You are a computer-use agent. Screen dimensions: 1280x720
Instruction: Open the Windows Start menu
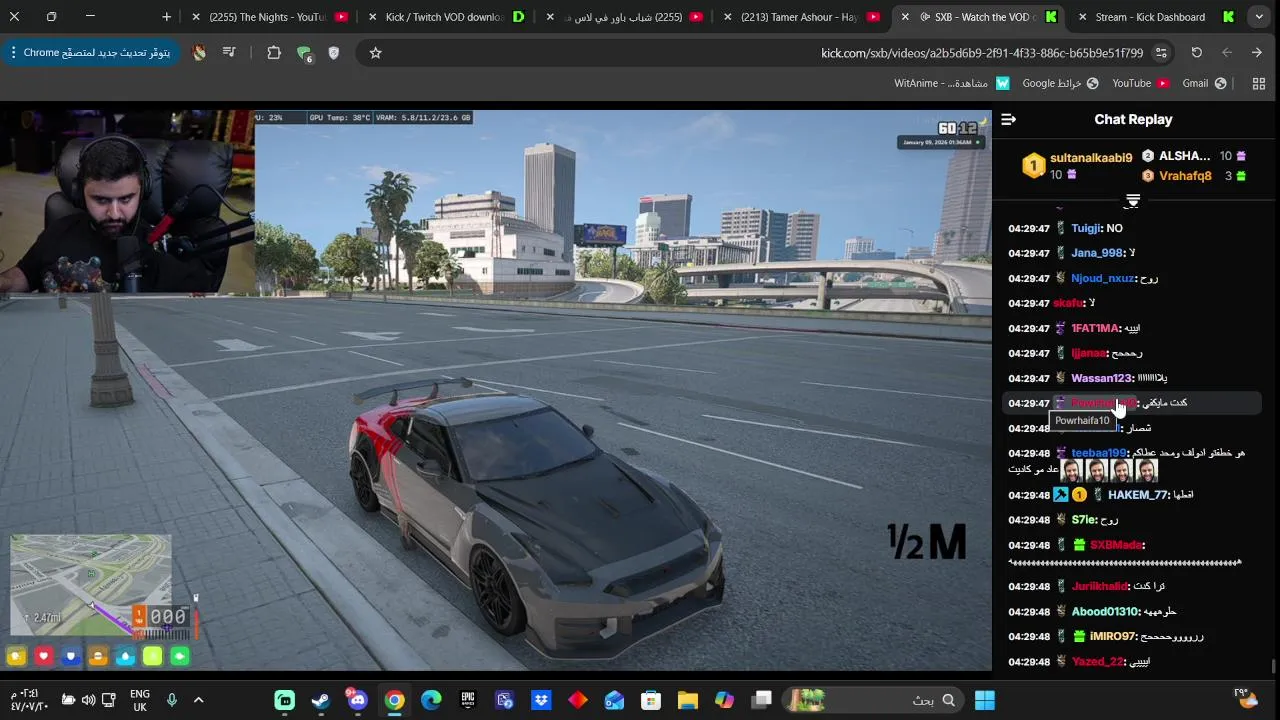(985, 700)
